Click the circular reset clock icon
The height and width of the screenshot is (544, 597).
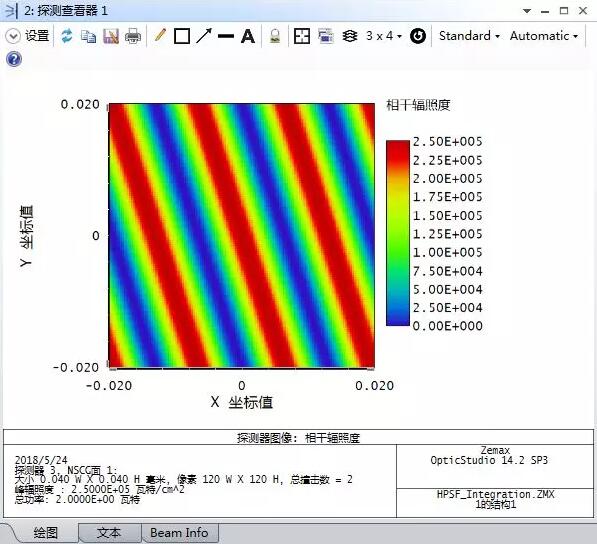click(x=418, y=36)
